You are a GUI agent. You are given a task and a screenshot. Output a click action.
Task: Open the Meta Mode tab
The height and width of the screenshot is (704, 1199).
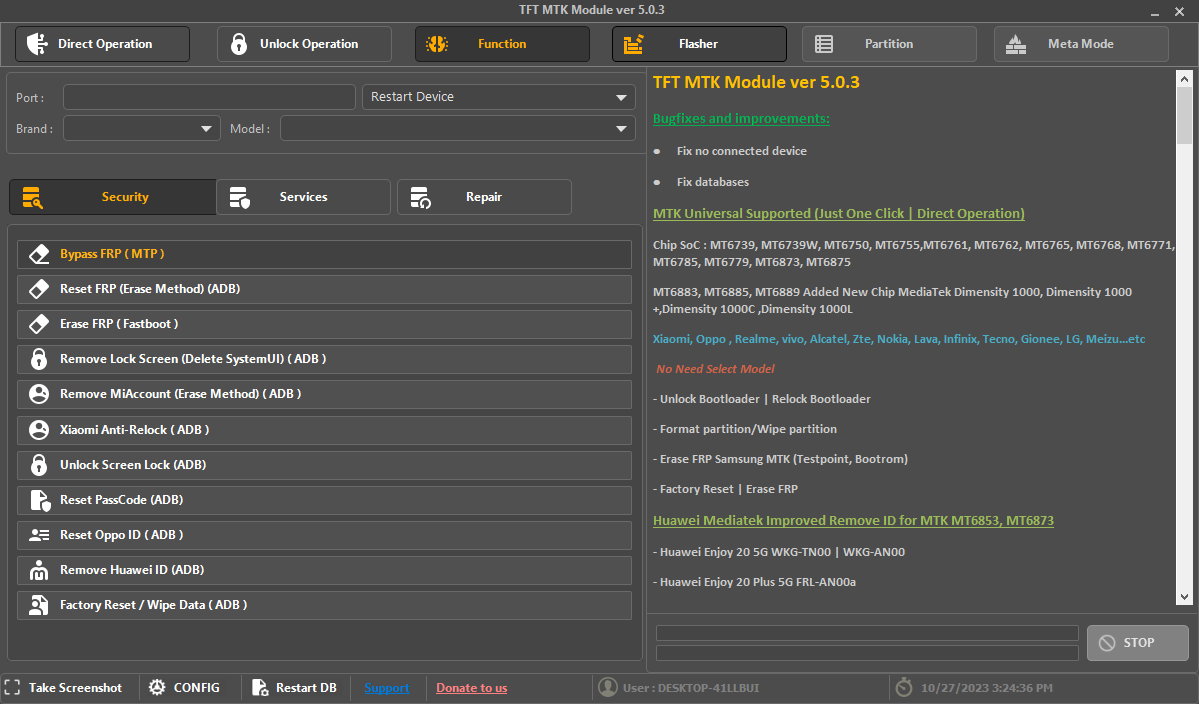[x=1081, y=44]
